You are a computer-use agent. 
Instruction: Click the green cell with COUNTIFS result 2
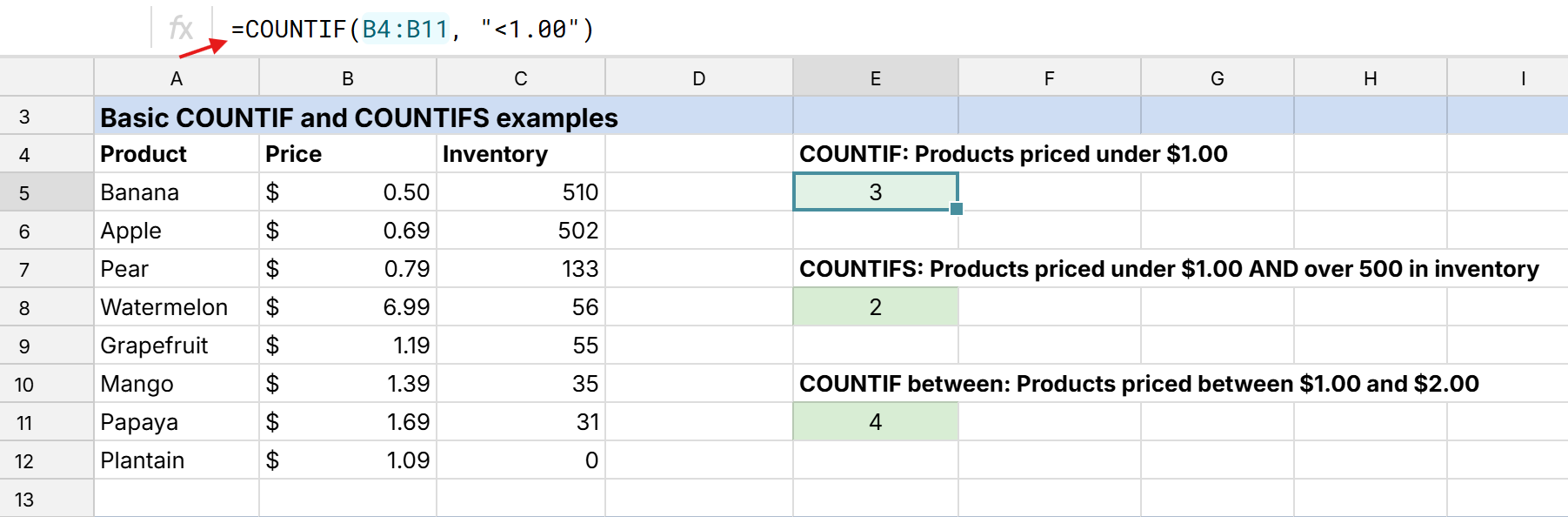874,306
